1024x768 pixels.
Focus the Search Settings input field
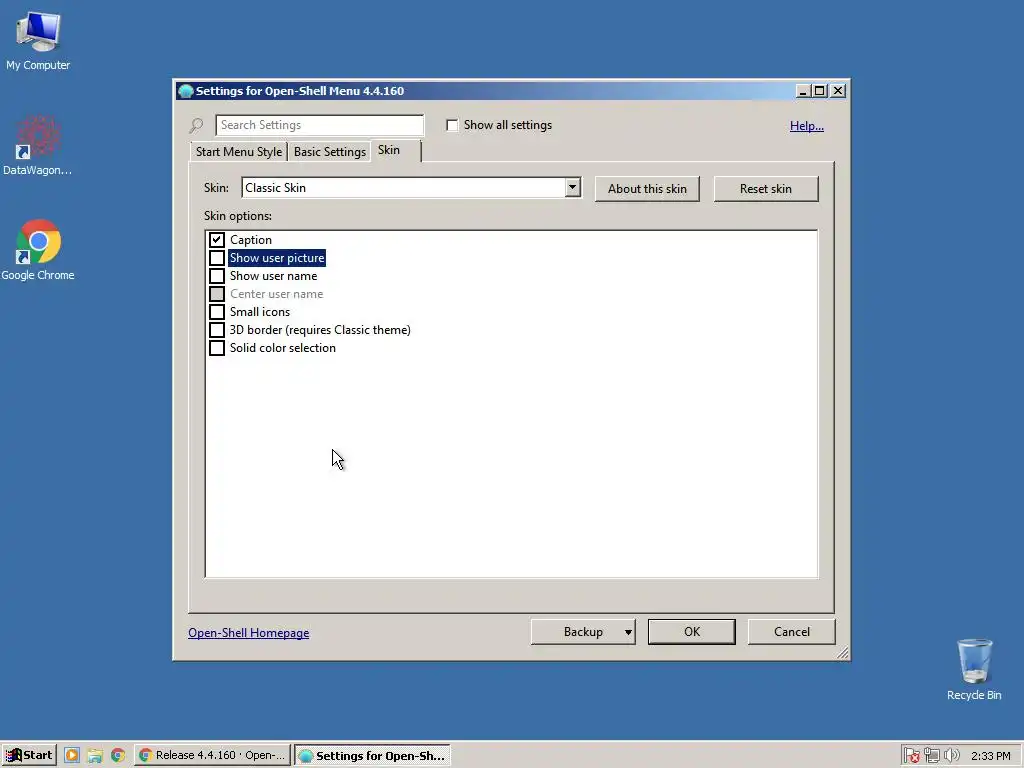pyautogui.click(x=319, y=125)
